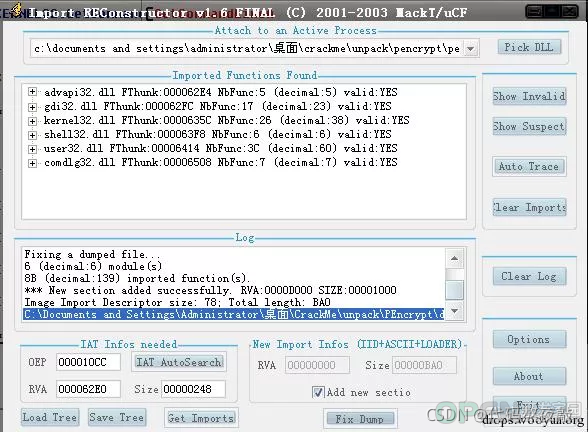
Task: Click the New Import Size field
Action: 424,365
